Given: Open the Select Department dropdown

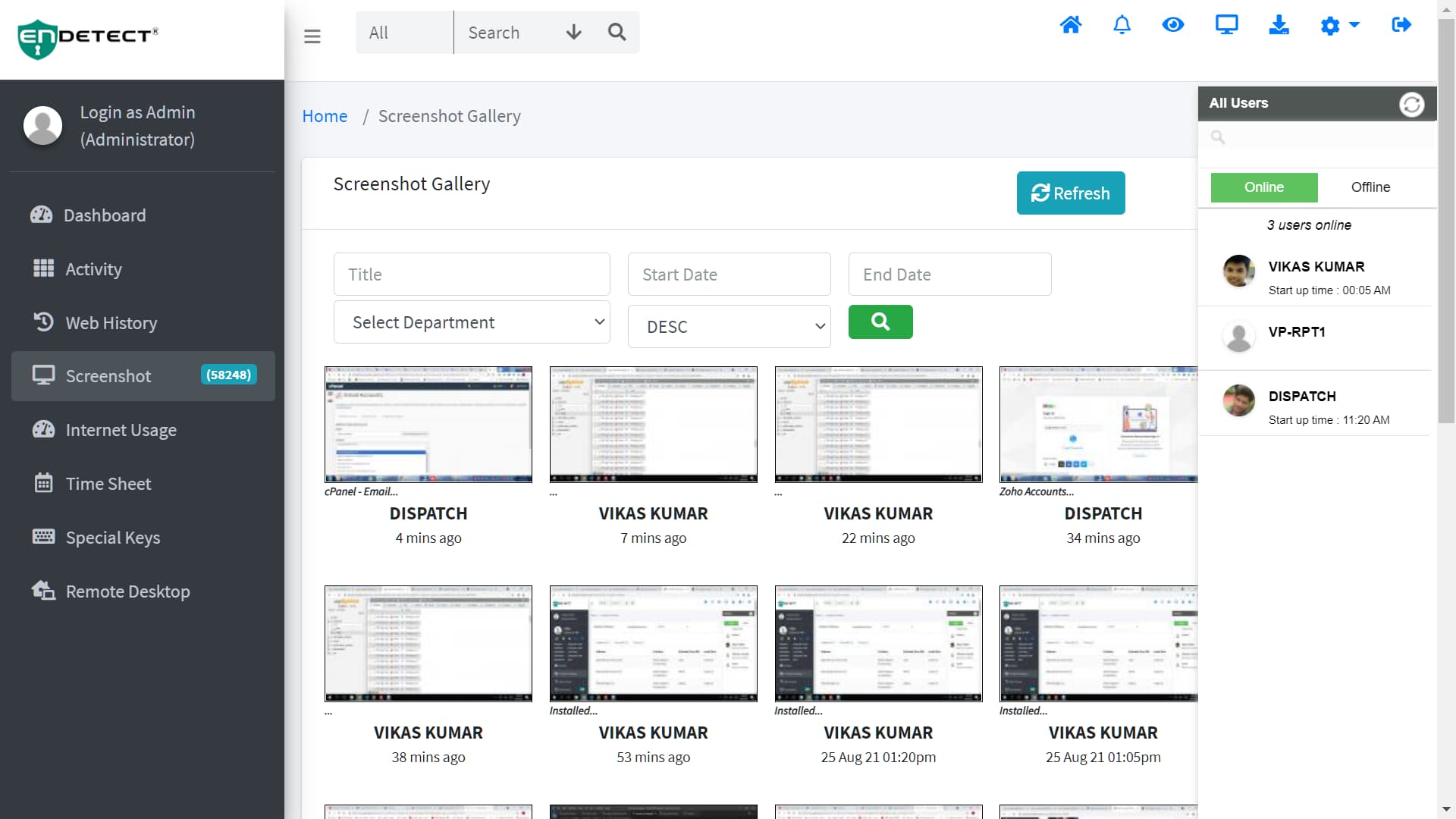Looking at the screenshot, I should pos(472,322).
